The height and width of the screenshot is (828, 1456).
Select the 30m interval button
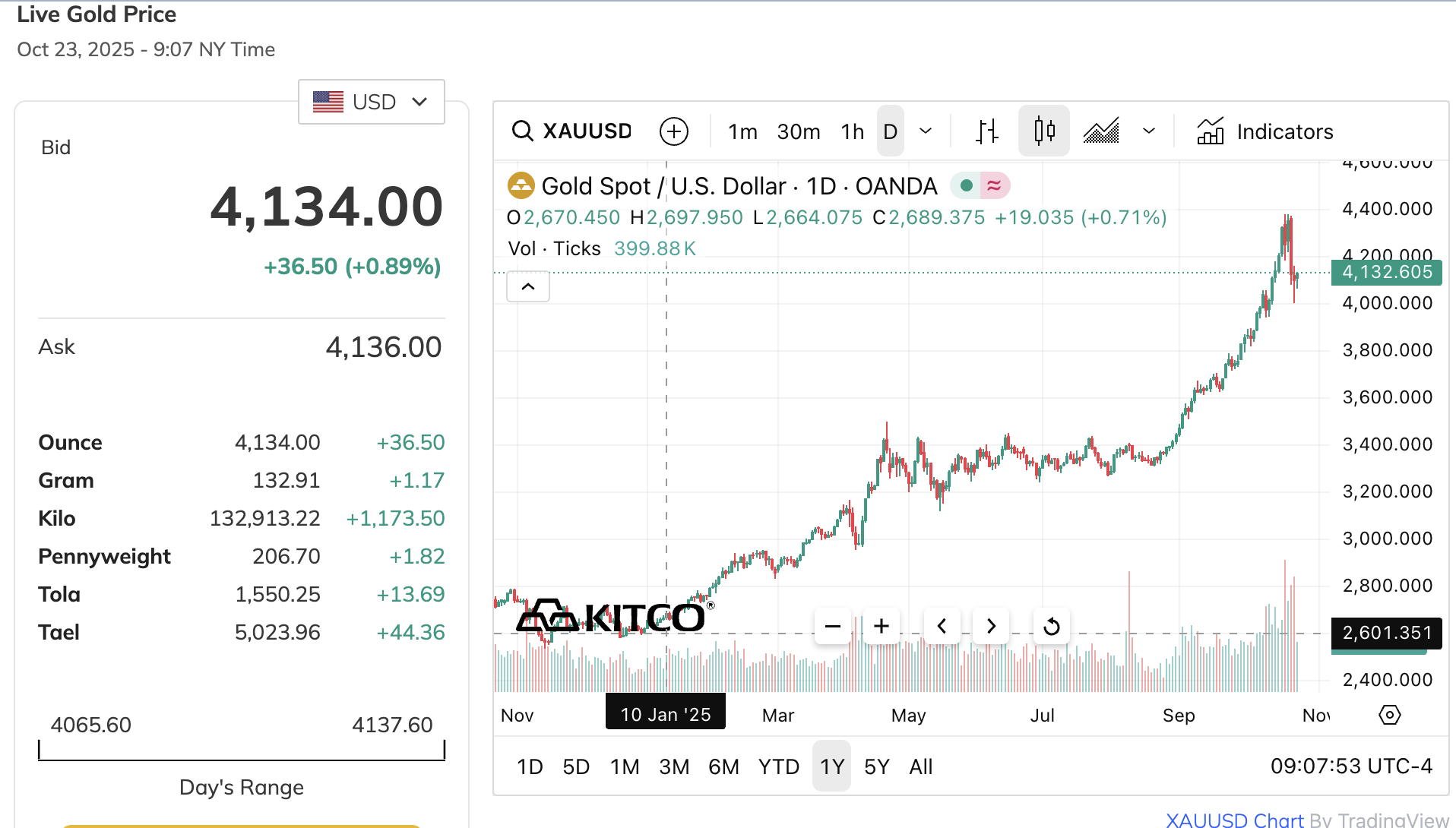click(799, 131)
